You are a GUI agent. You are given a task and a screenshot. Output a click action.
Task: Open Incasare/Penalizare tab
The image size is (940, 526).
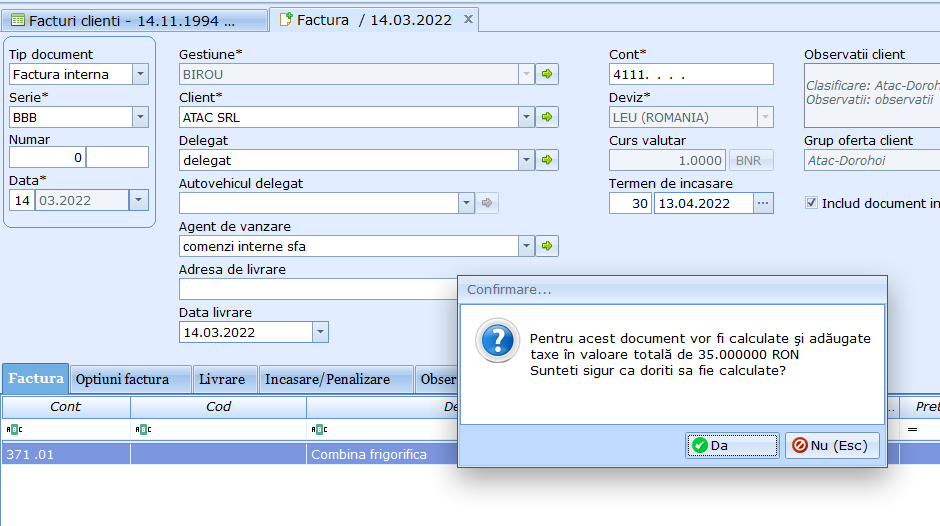(336, 380)
